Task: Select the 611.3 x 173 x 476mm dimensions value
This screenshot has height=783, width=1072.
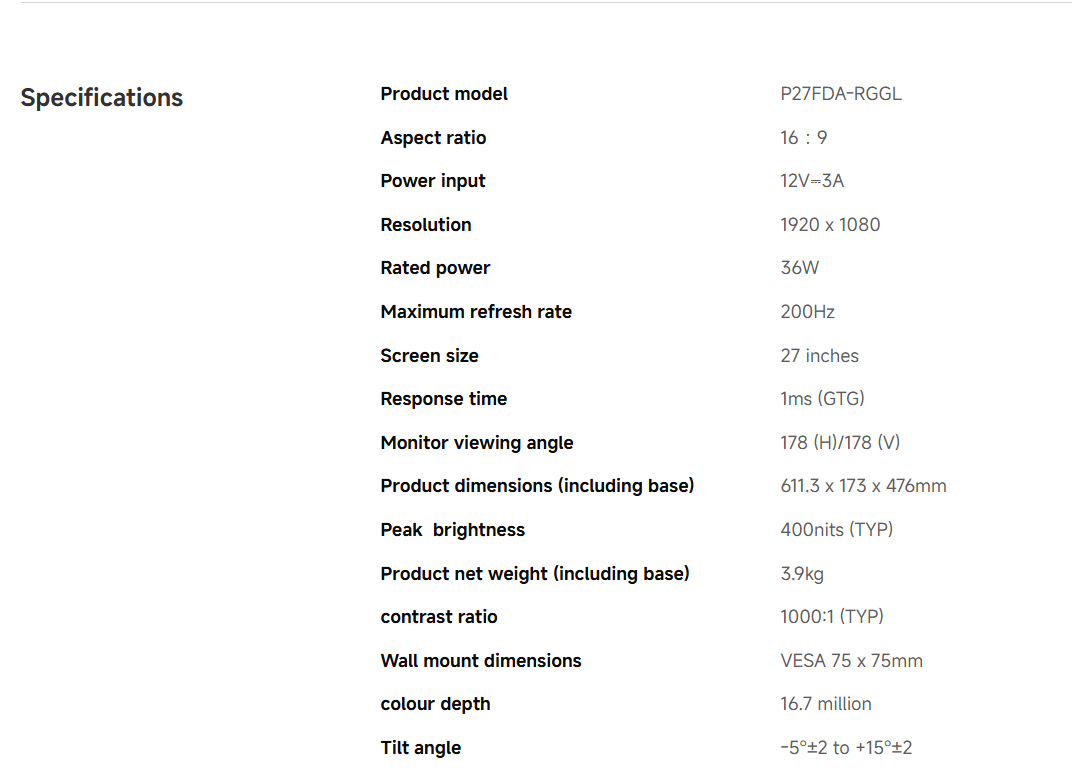Action: (863, 486)
